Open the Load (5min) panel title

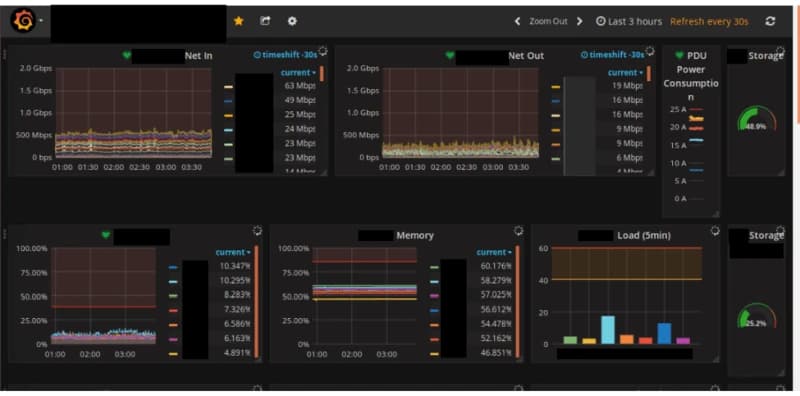click(644, 235)
